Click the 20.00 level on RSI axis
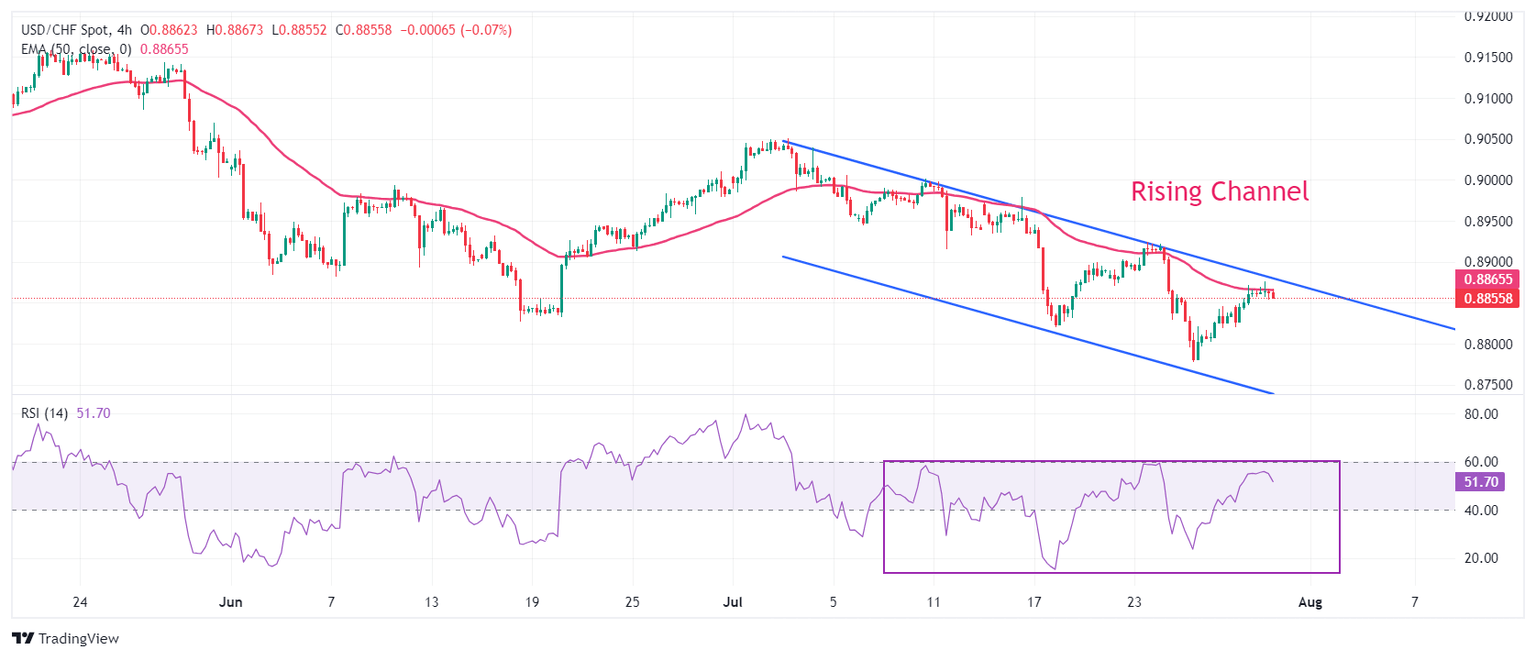 tap(1480, 558)
